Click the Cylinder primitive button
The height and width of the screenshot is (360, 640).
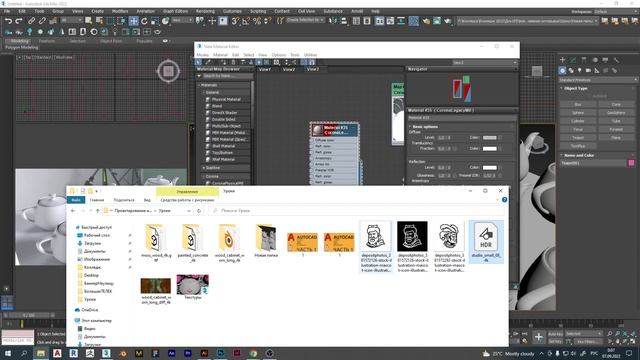tap(578, 121)
